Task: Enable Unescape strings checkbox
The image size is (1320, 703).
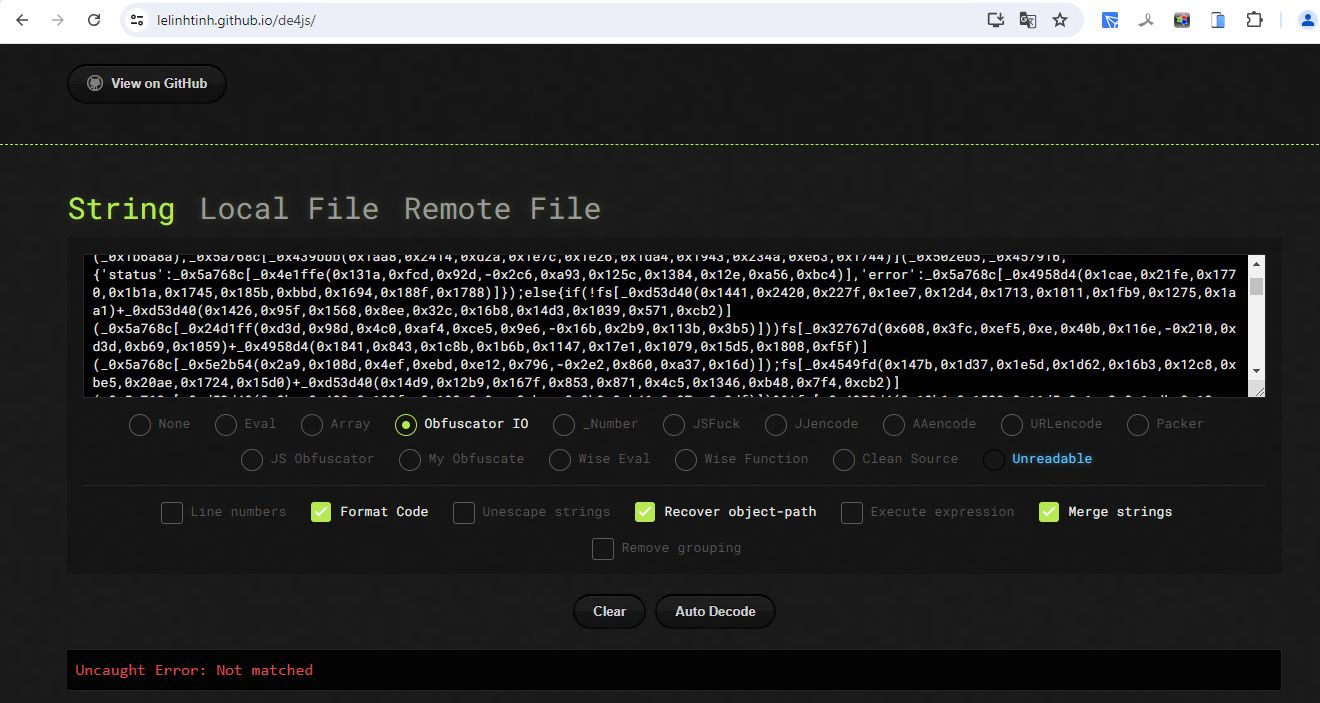Action: click(x=464, y=512)
